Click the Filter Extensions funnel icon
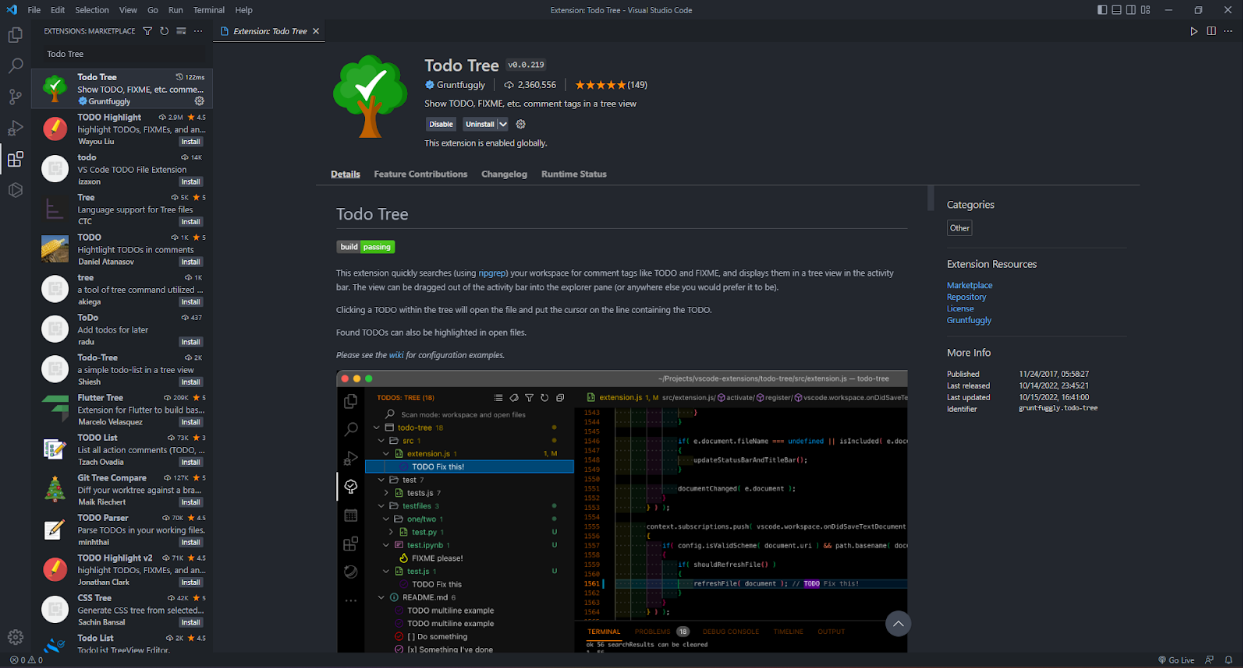 [x=147, y=31]
